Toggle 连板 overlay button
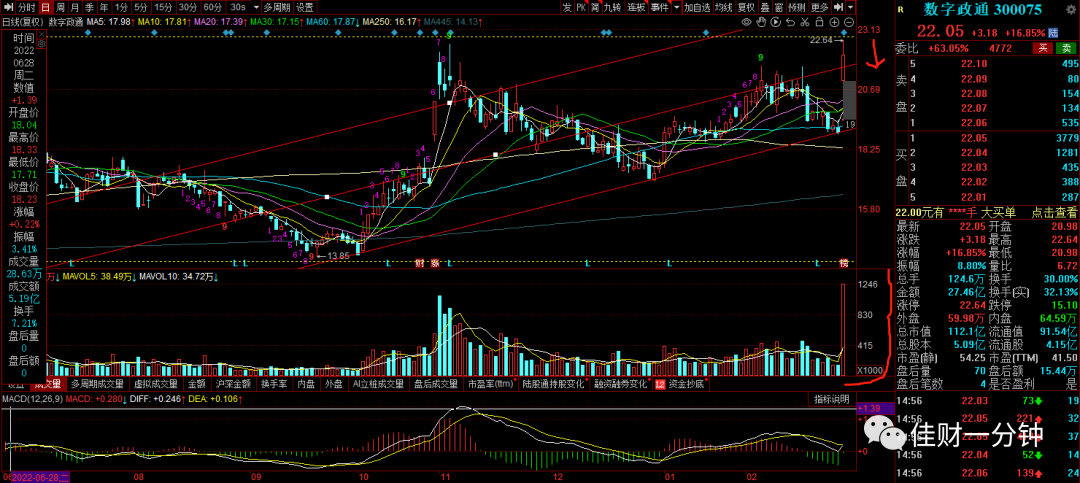The width and height of the screenshot is (1080, 483). [x=636, y=8]
